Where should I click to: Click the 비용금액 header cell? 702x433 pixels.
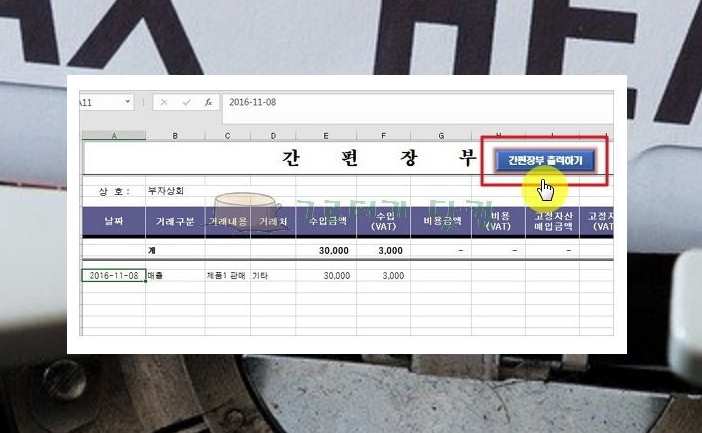(x=441, y=221)
